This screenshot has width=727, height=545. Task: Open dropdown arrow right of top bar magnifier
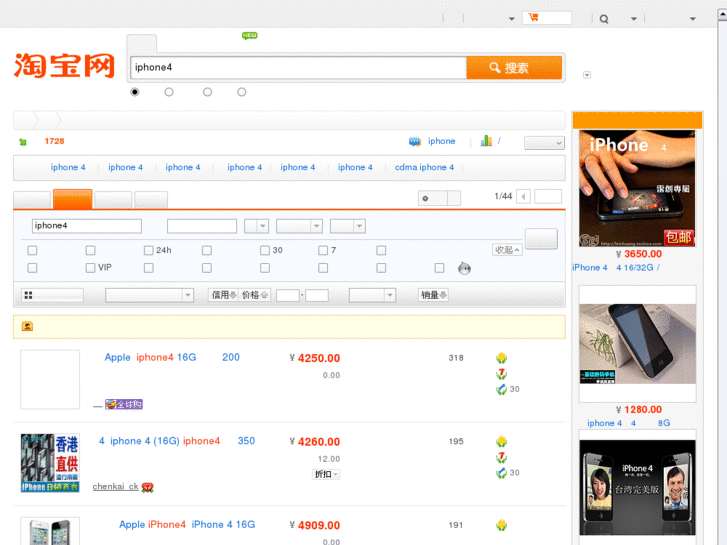coord(634,19)
